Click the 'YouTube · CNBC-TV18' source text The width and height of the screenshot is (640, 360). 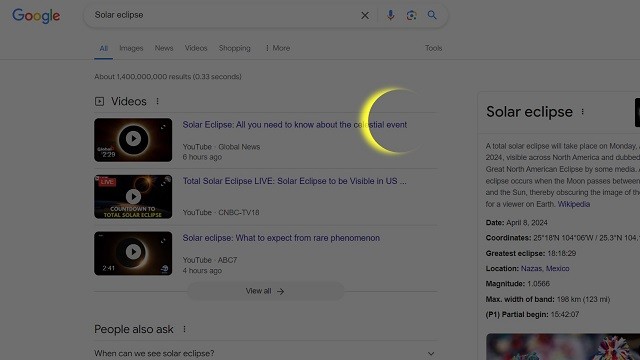coord(221,212)
